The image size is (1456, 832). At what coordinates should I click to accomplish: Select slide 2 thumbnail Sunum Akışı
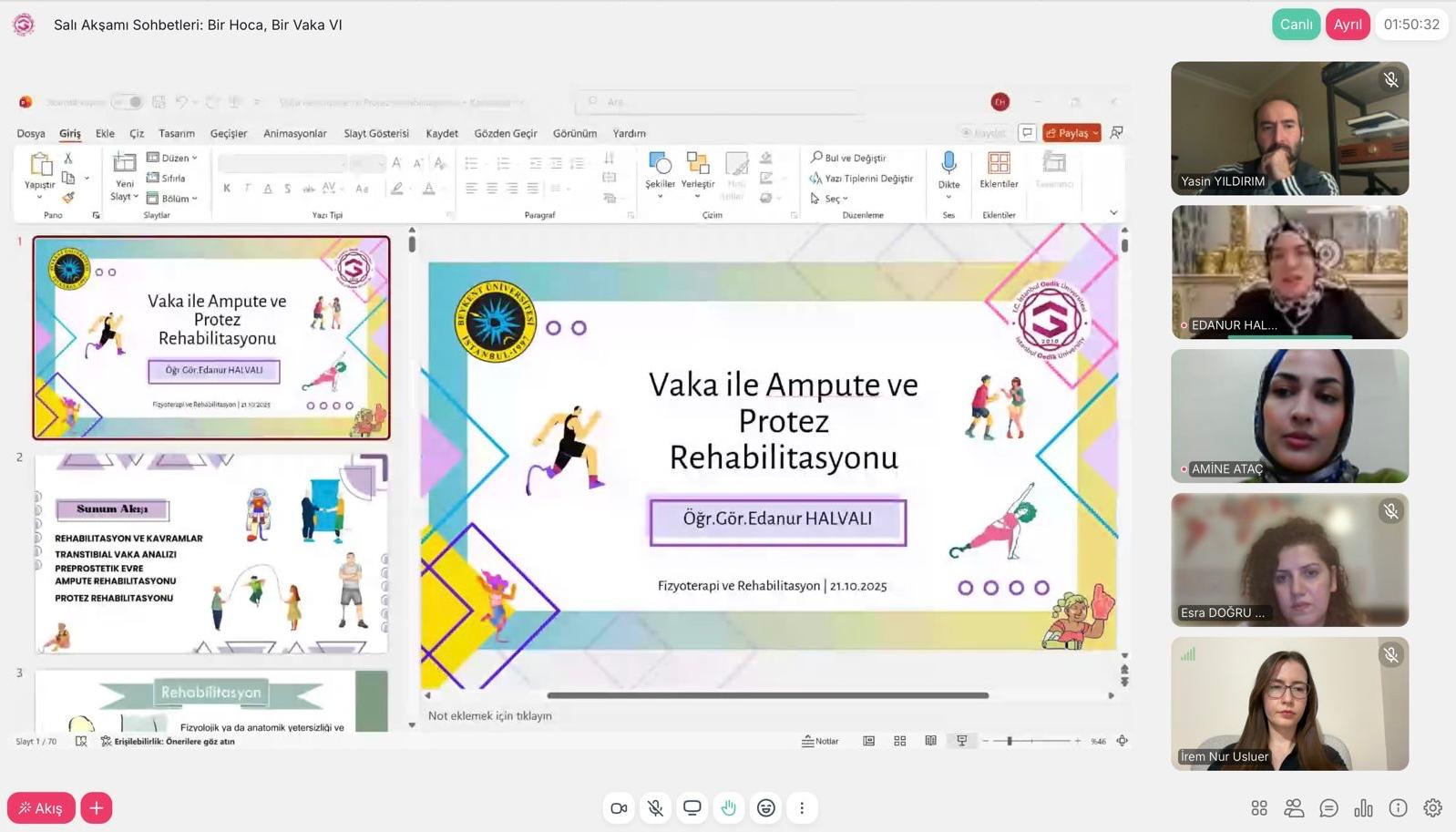click(x=211, y=553)
